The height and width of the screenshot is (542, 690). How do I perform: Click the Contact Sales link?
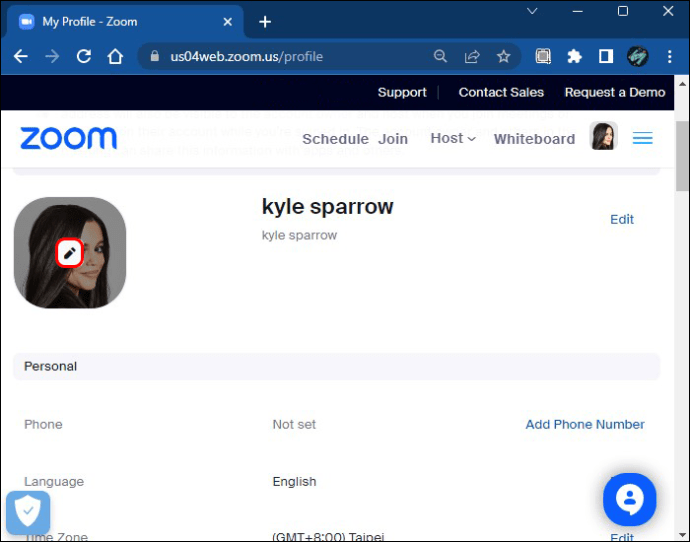pos(501,92)
